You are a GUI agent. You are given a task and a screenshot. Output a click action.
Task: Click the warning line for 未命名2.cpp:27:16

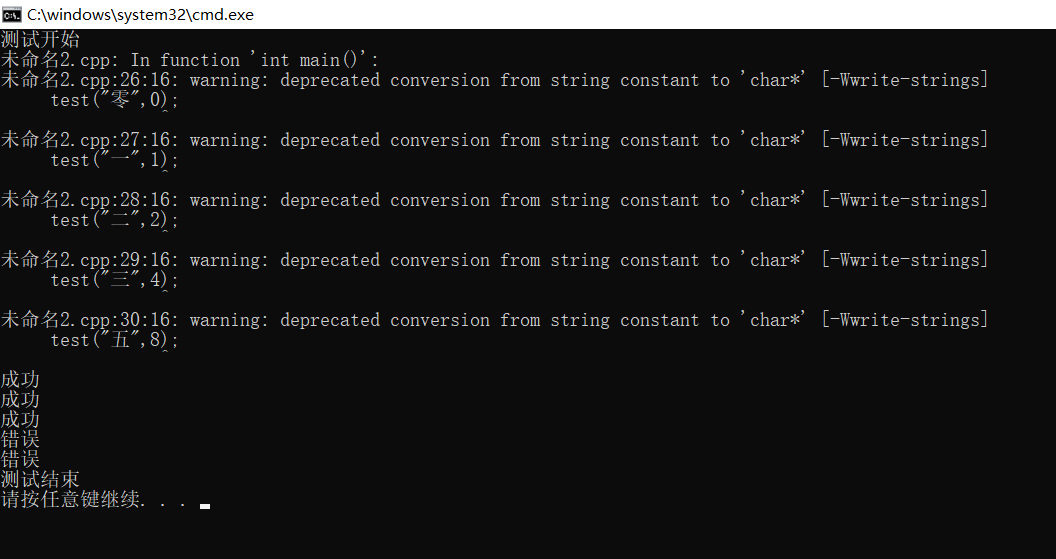pyautogui.click(x=494, y=140)
